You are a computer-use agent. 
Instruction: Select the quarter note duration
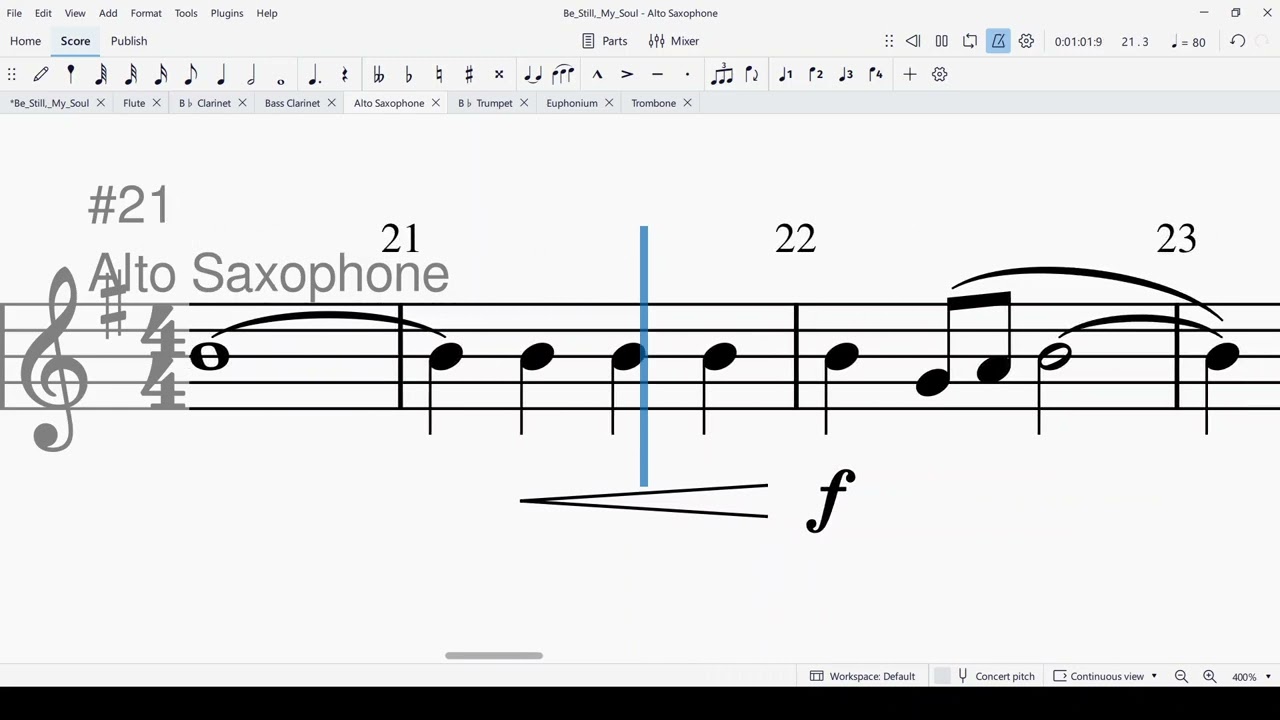pyautogui.click(x=221, y=74)
